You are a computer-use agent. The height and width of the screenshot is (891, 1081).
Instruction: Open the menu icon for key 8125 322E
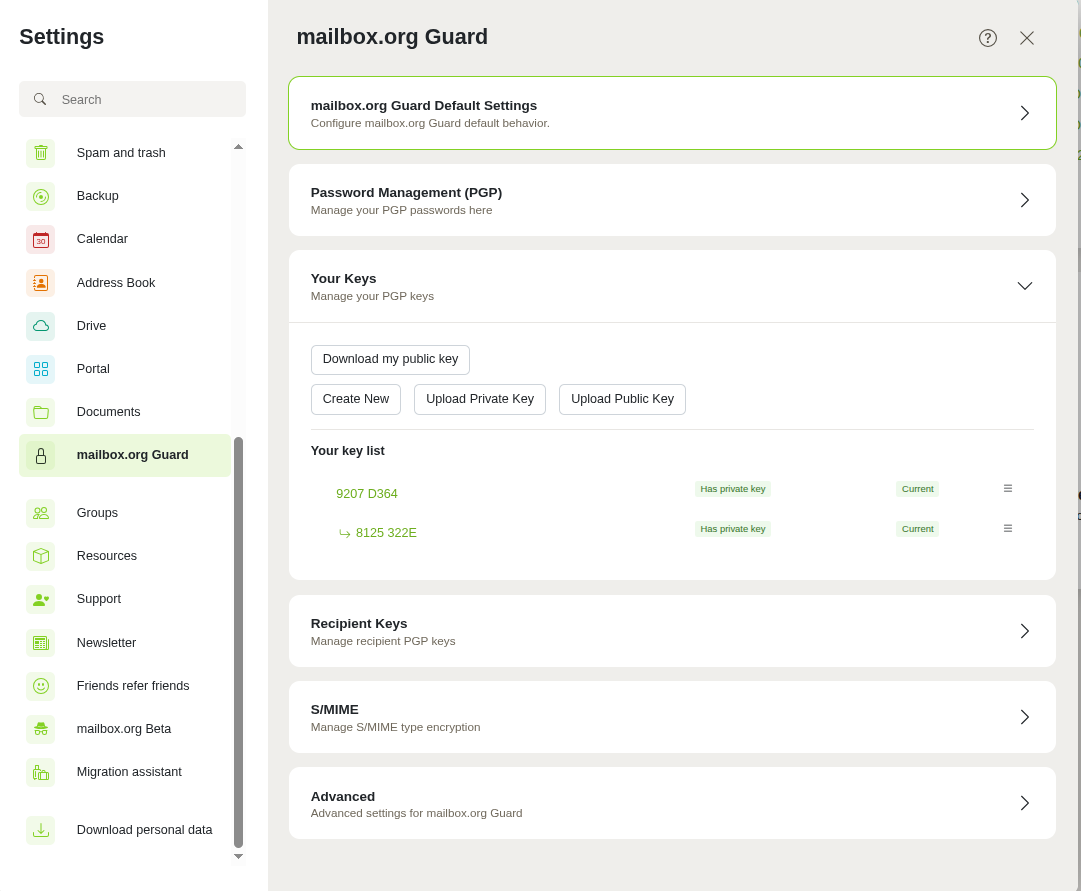[1008, 528]
